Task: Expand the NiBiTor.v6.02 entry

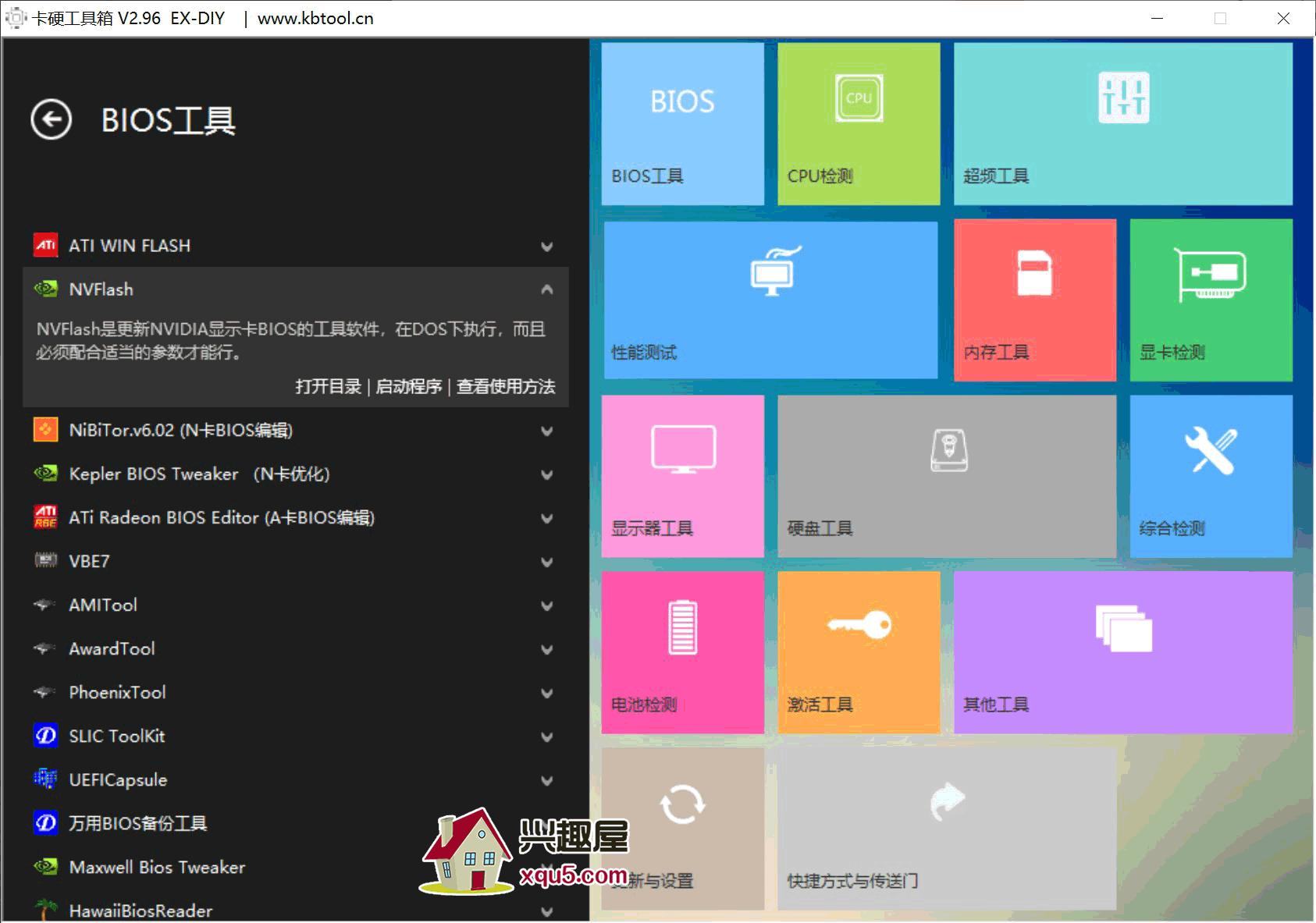Action: pyautogui.click(x=547, y=431)
